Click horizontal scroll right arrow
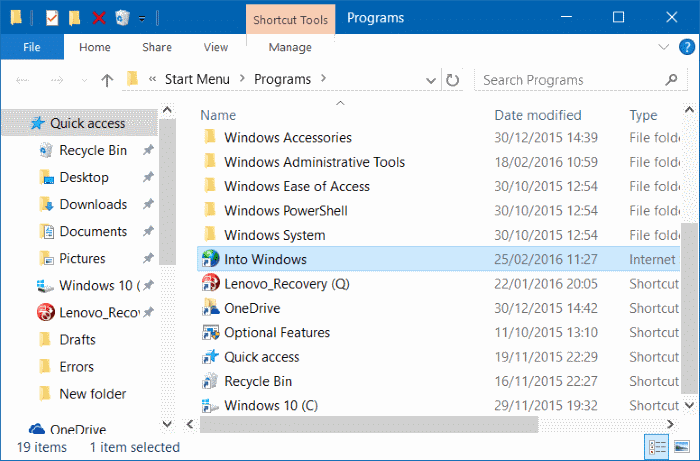The image size is (700, 461). tap(670, 424)
